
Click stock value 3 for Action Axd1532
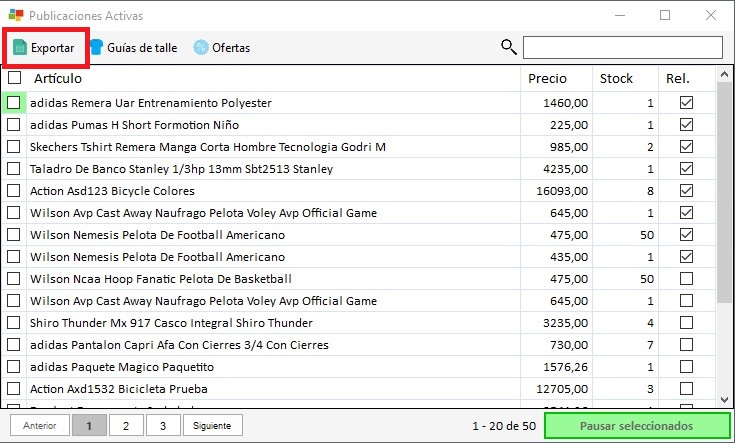tap(650, 389)
